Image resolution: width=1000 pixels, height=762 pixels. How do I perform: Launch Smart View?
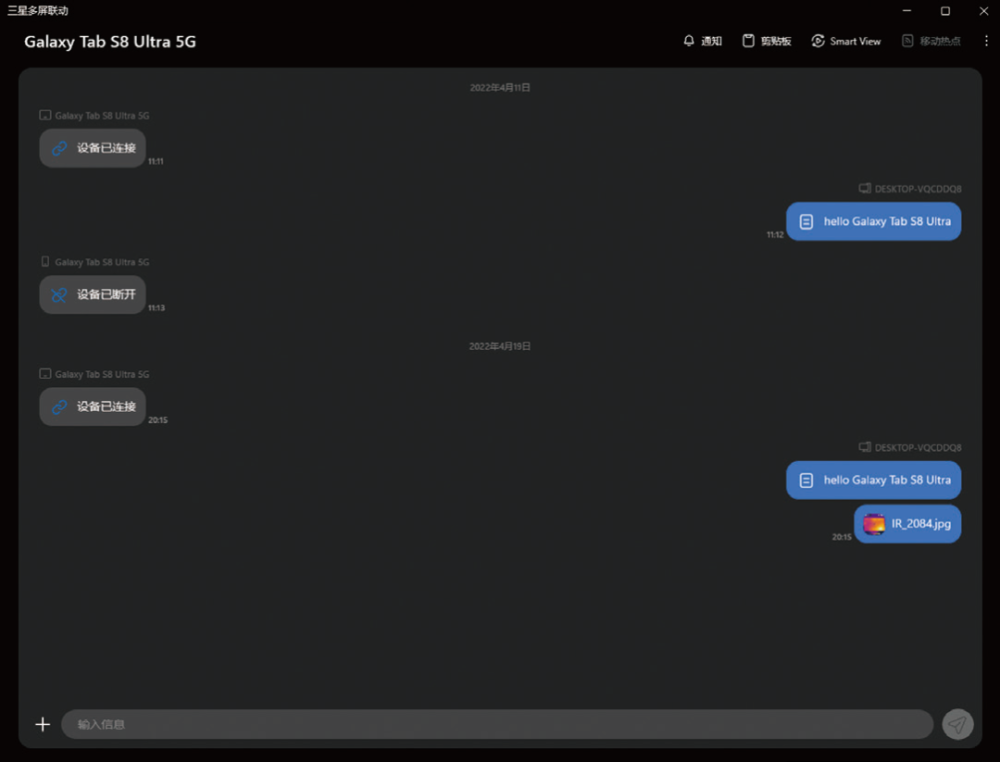tap(846, 41)
